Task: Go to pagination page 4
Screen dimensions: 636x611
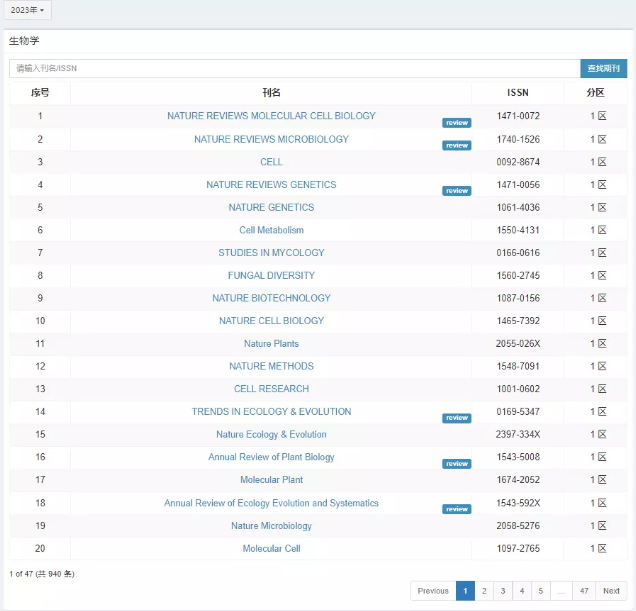Action: click(x=522, y=591)
